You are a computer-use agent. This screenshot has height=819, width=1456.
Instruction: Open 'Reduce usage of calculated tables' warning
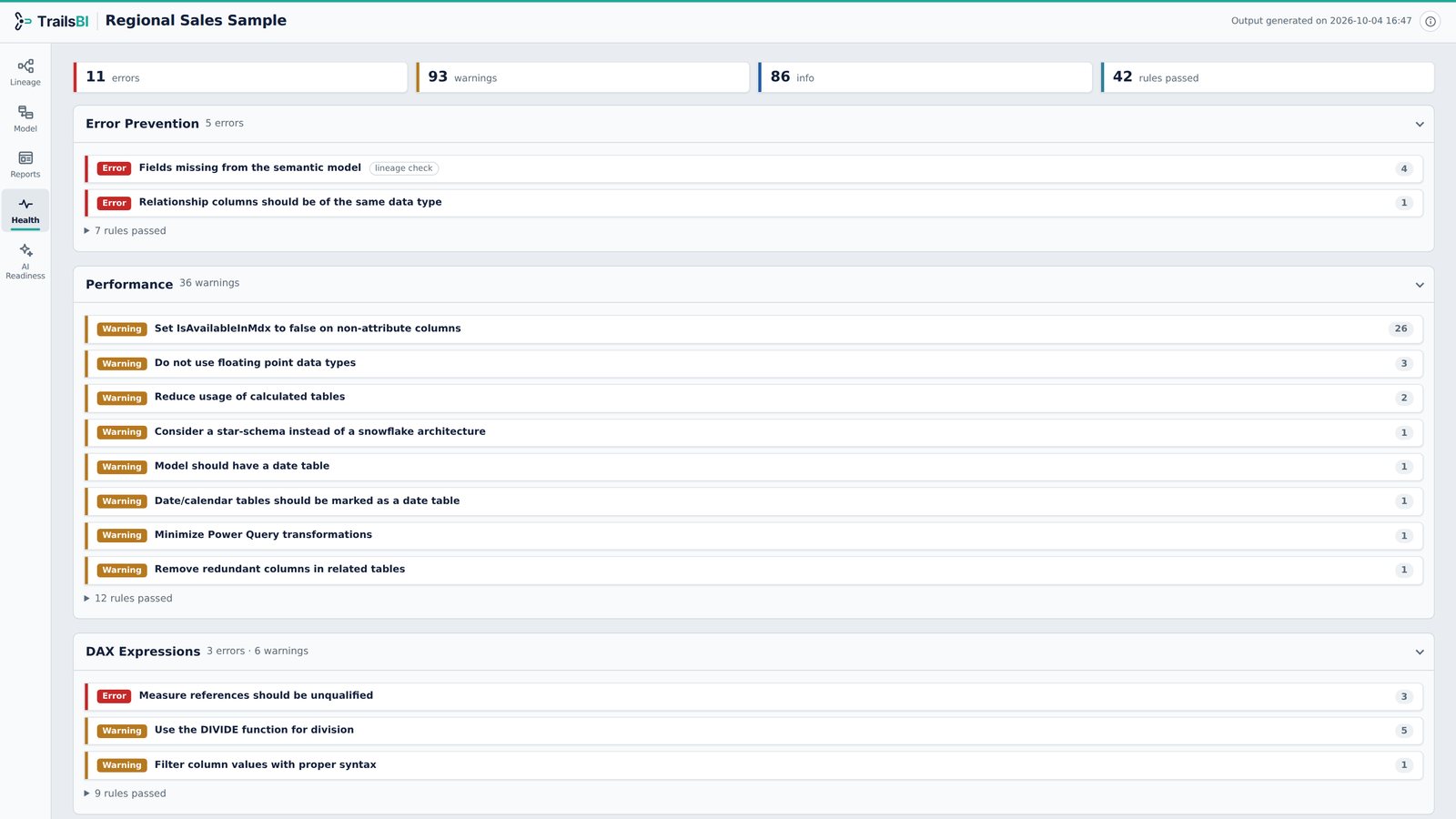753,398
